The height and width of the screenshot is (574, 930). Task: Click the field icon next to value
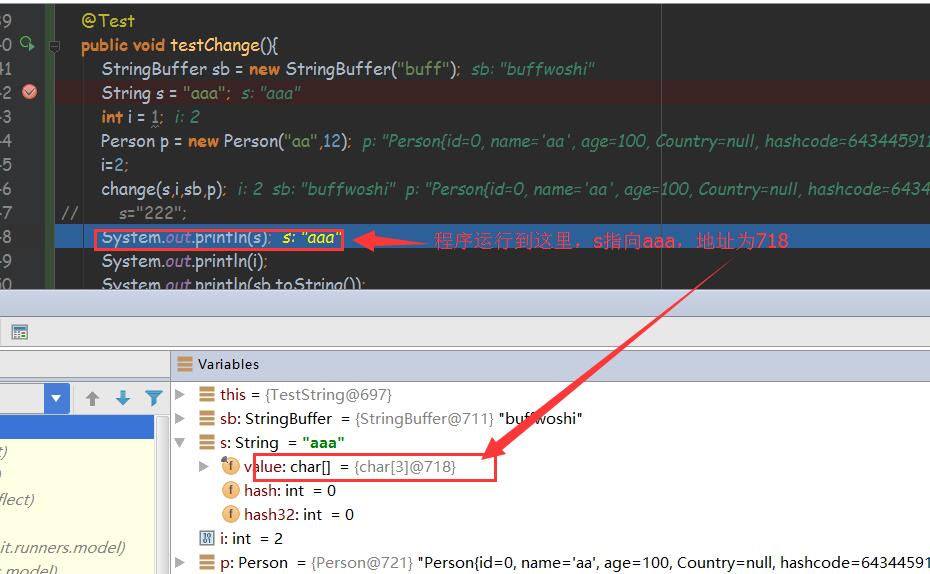230,466
